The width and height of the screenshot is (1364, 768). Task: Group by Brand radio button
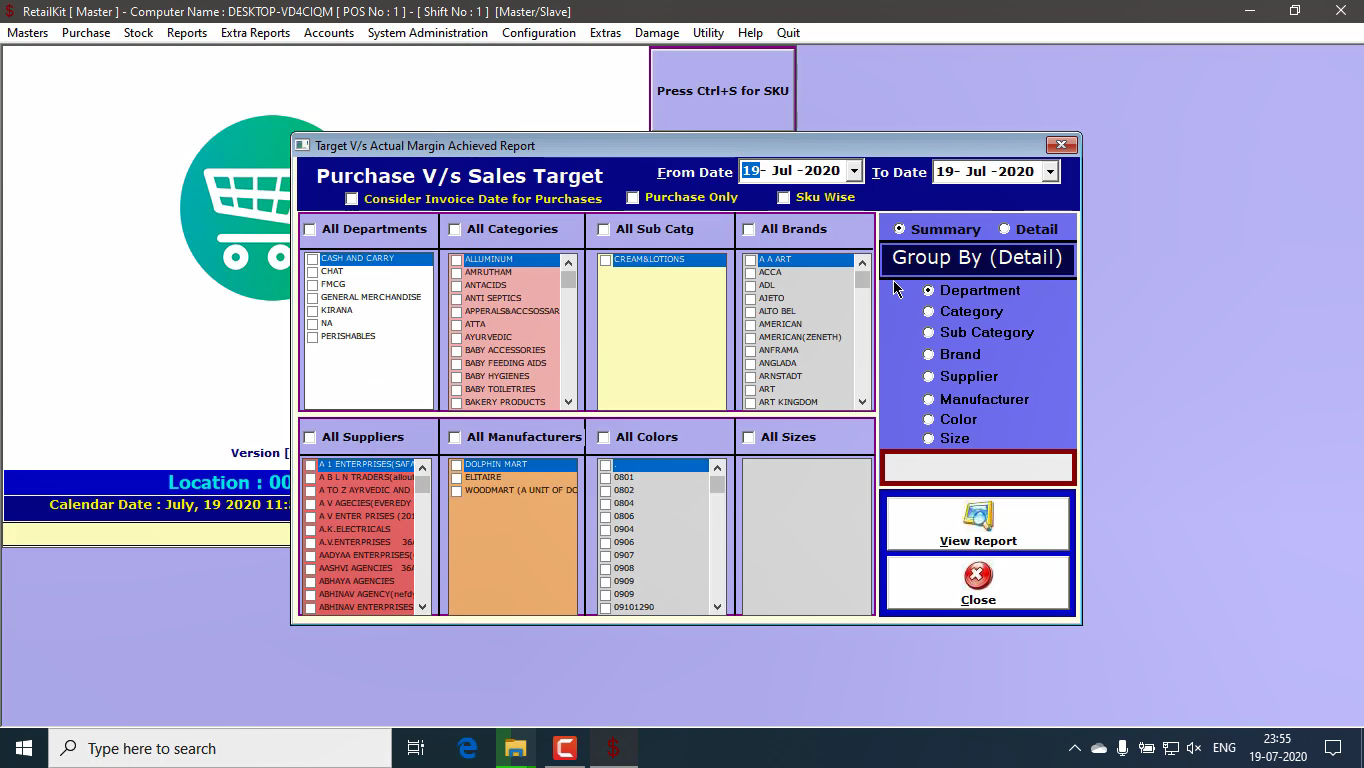tap(929, 355)
